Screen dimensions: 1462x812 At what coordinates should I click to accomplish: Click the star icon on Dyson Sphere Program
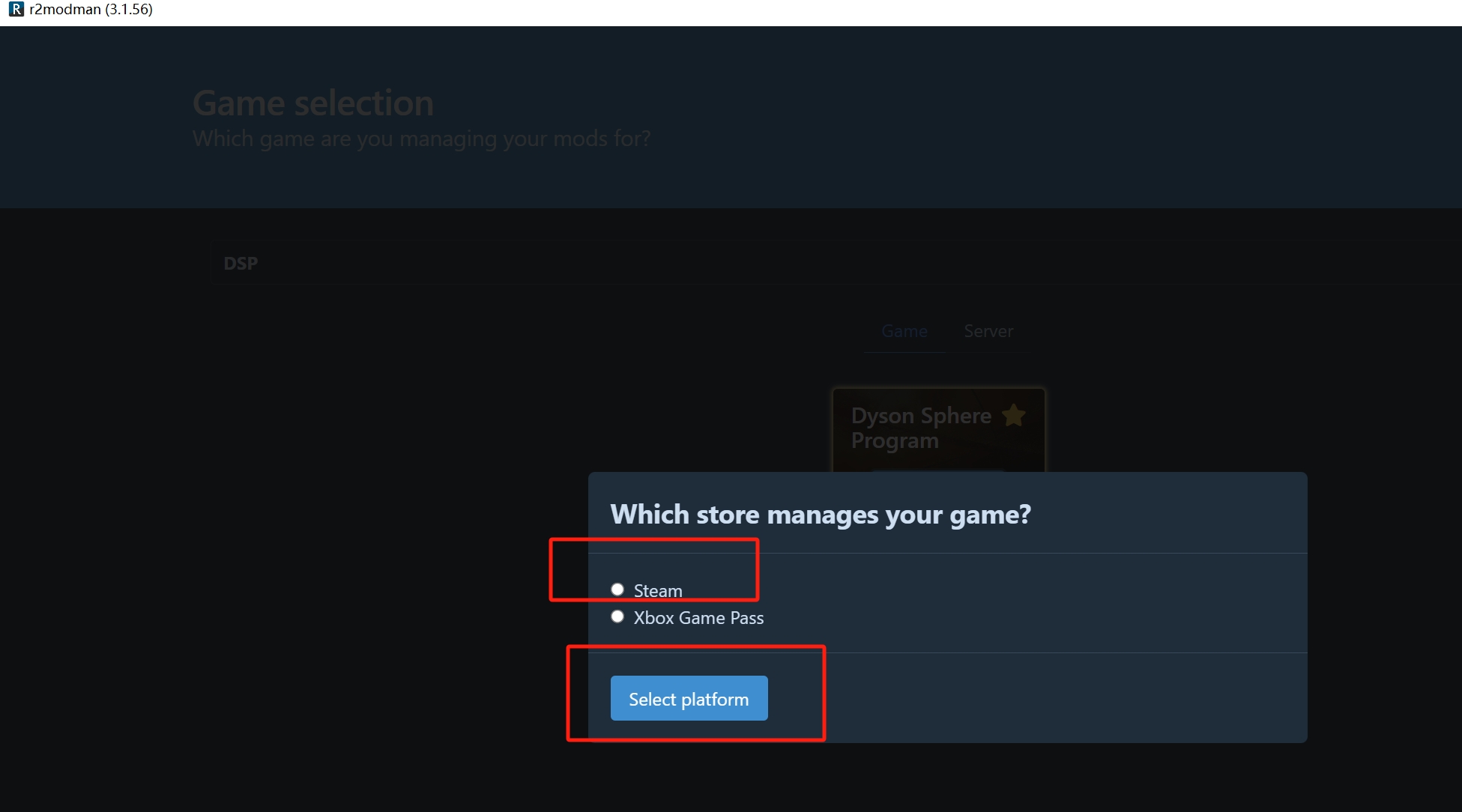pos(1014,415)
